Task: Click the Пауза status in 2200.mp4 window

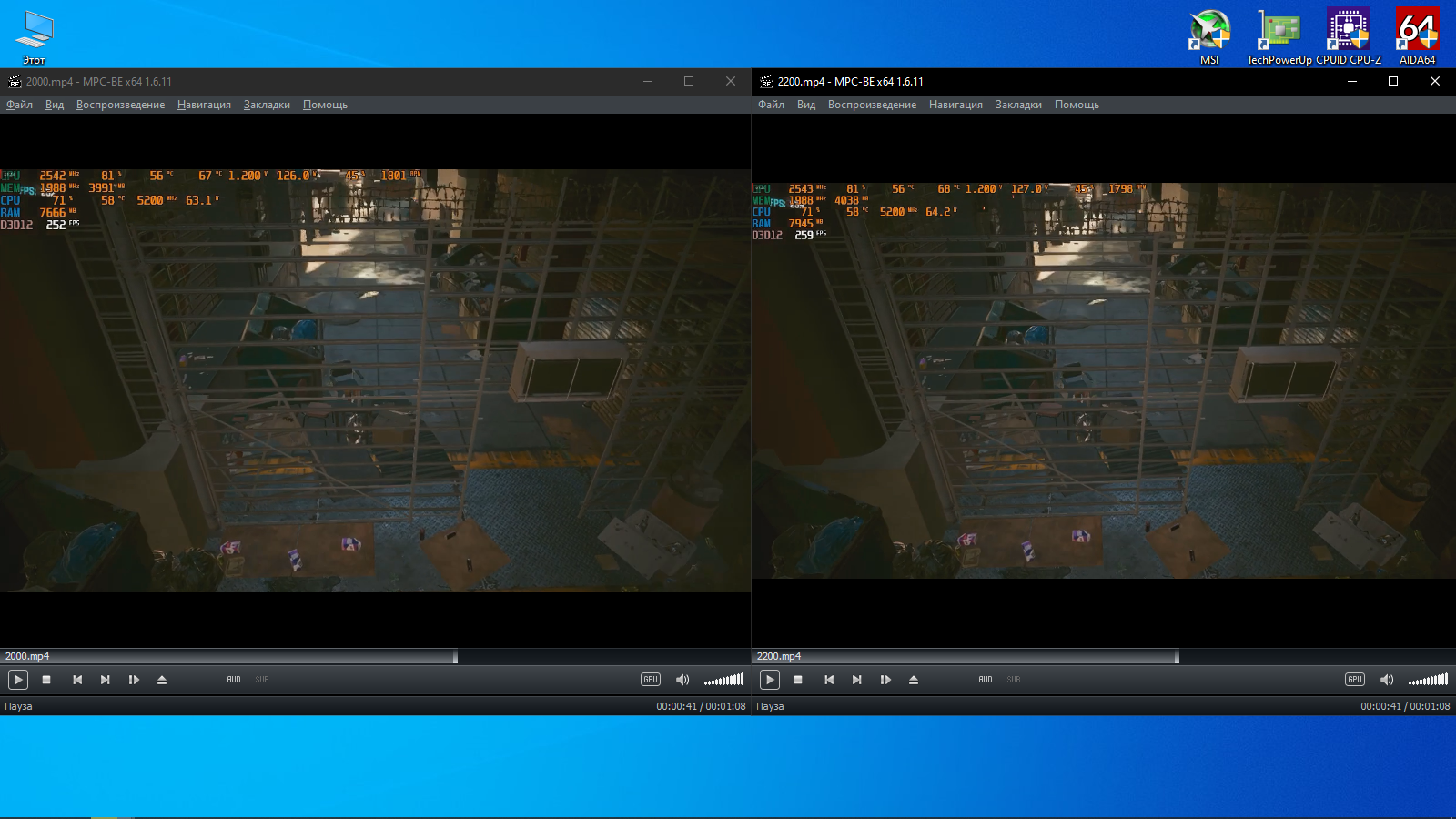Action: click(x=770, y=706)
